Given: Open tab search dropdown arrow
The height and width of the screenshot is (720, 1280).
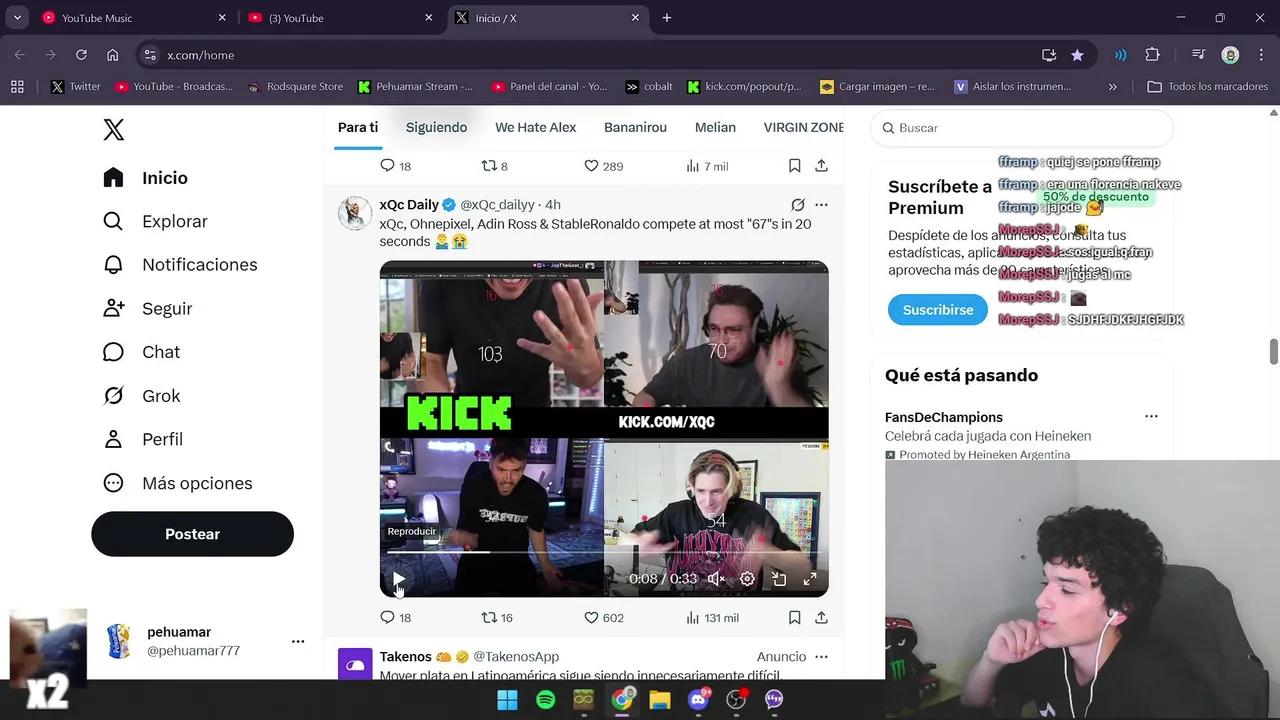Looking at the screenshot, I should coord(17,18).
